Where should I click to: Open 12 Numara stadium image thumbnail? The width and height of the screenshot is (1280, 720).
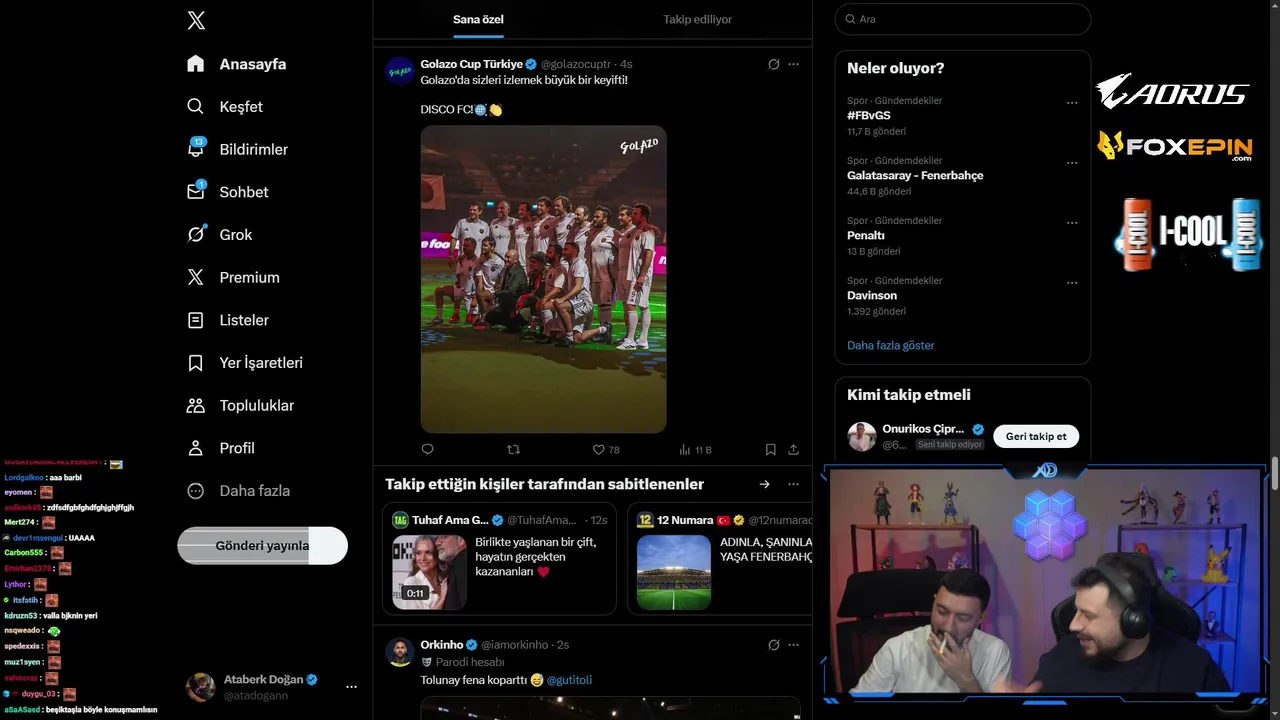[x=673, y=572]
